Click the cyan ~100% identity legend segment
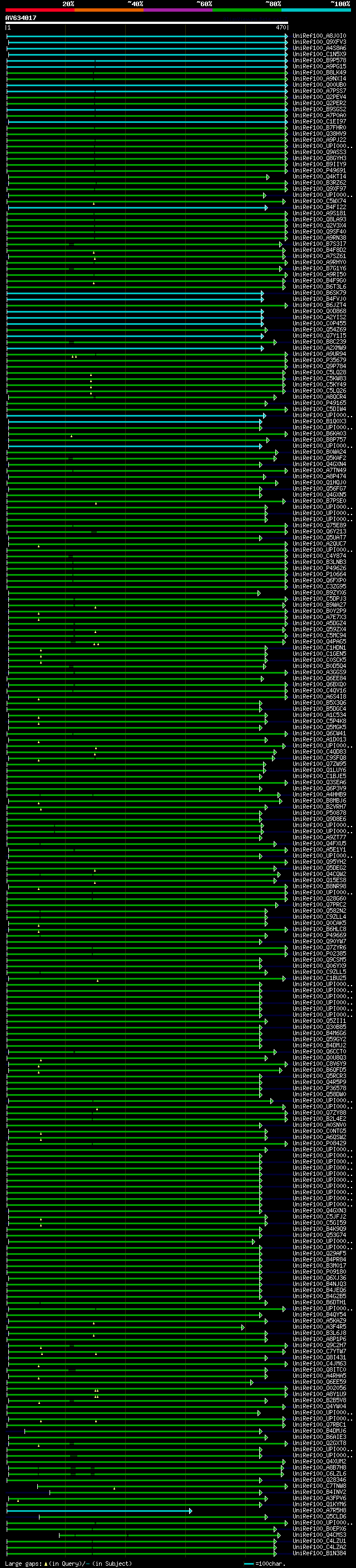356x1568 pixels. [x=316, y=10]
